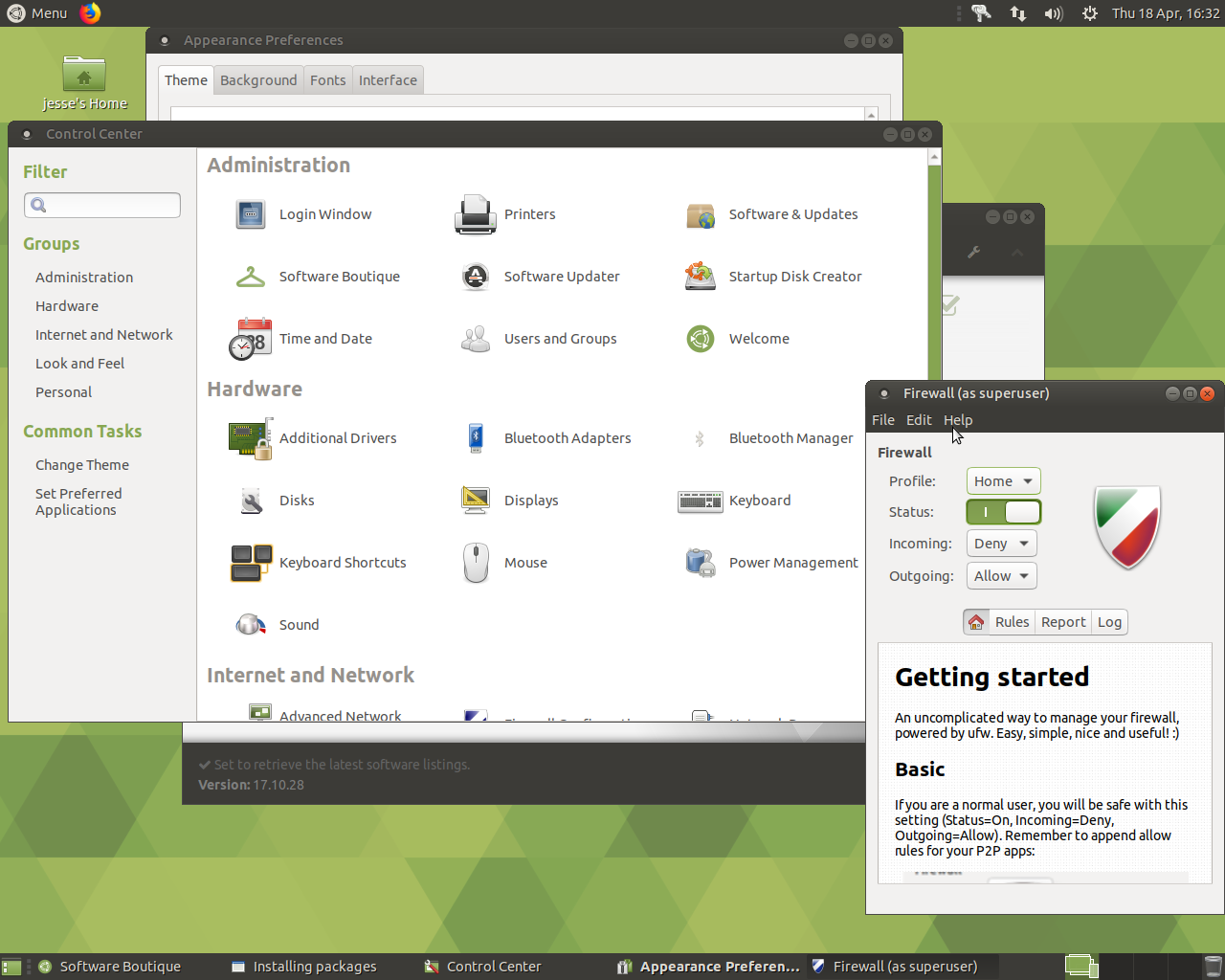
Task: Toggle the Firewall Status switch
Action: click(x=1004, y=512)
